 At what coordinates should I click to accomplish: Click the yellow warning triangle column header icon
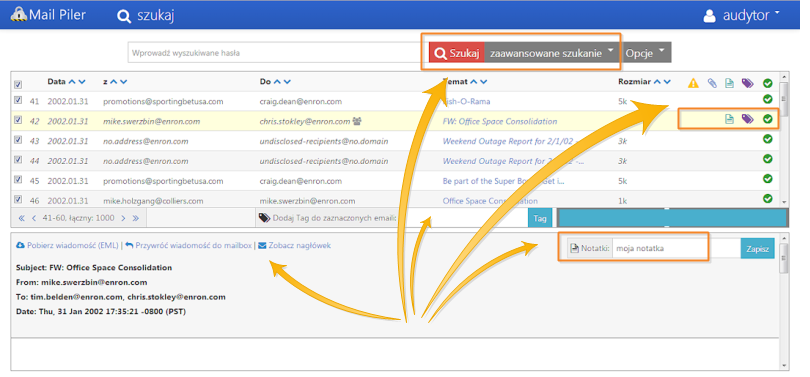pyautogui.click(x=693, y=83)
